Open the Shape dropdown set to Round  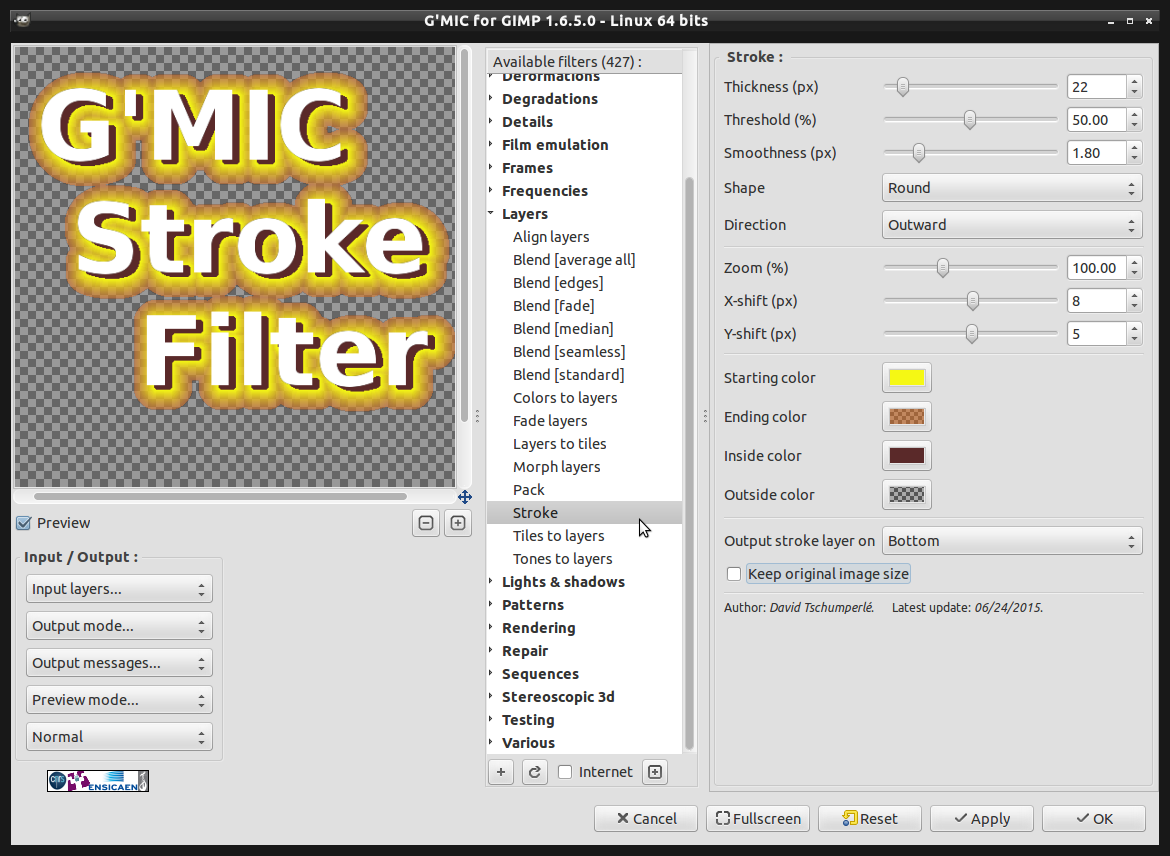[1012, 187]
